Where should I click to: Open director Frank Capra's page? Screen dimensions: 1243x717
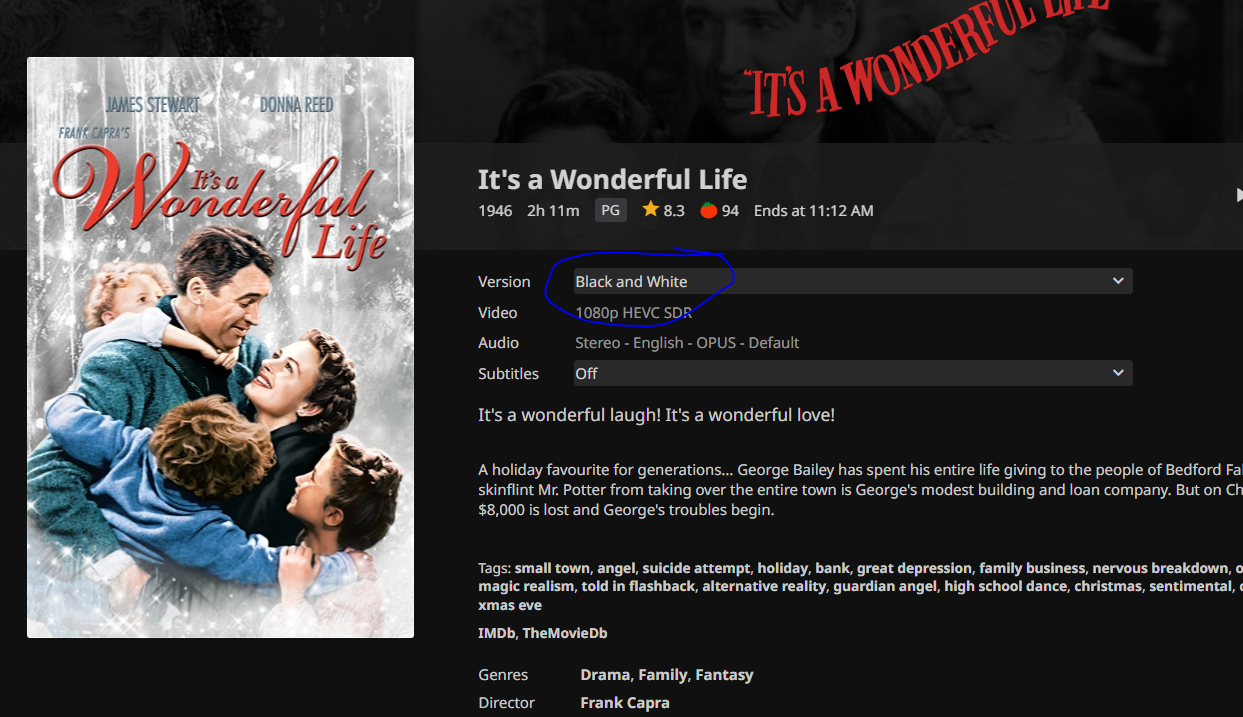[x=625, y=703]
